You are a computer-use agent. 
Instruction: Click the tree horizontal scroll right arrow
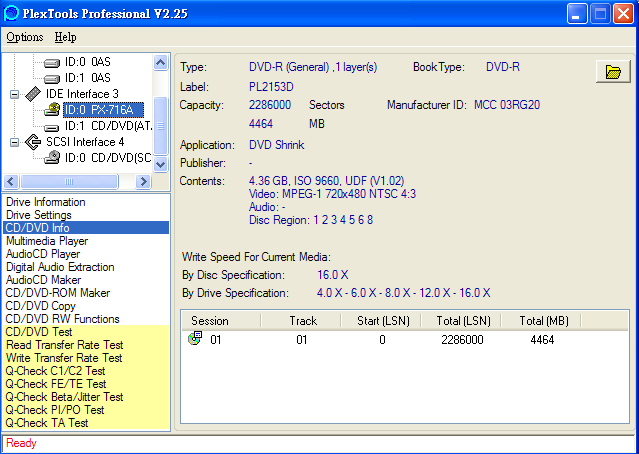pos(143,181)
